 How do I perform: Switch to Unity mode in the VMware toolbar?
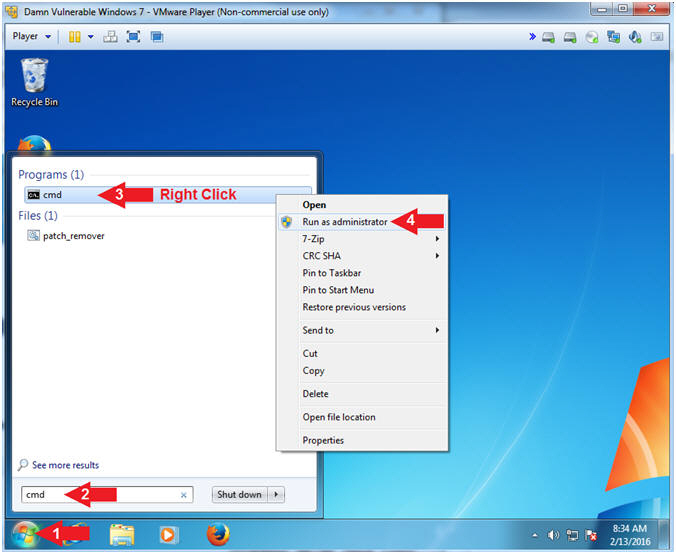(x=157, y=37)
